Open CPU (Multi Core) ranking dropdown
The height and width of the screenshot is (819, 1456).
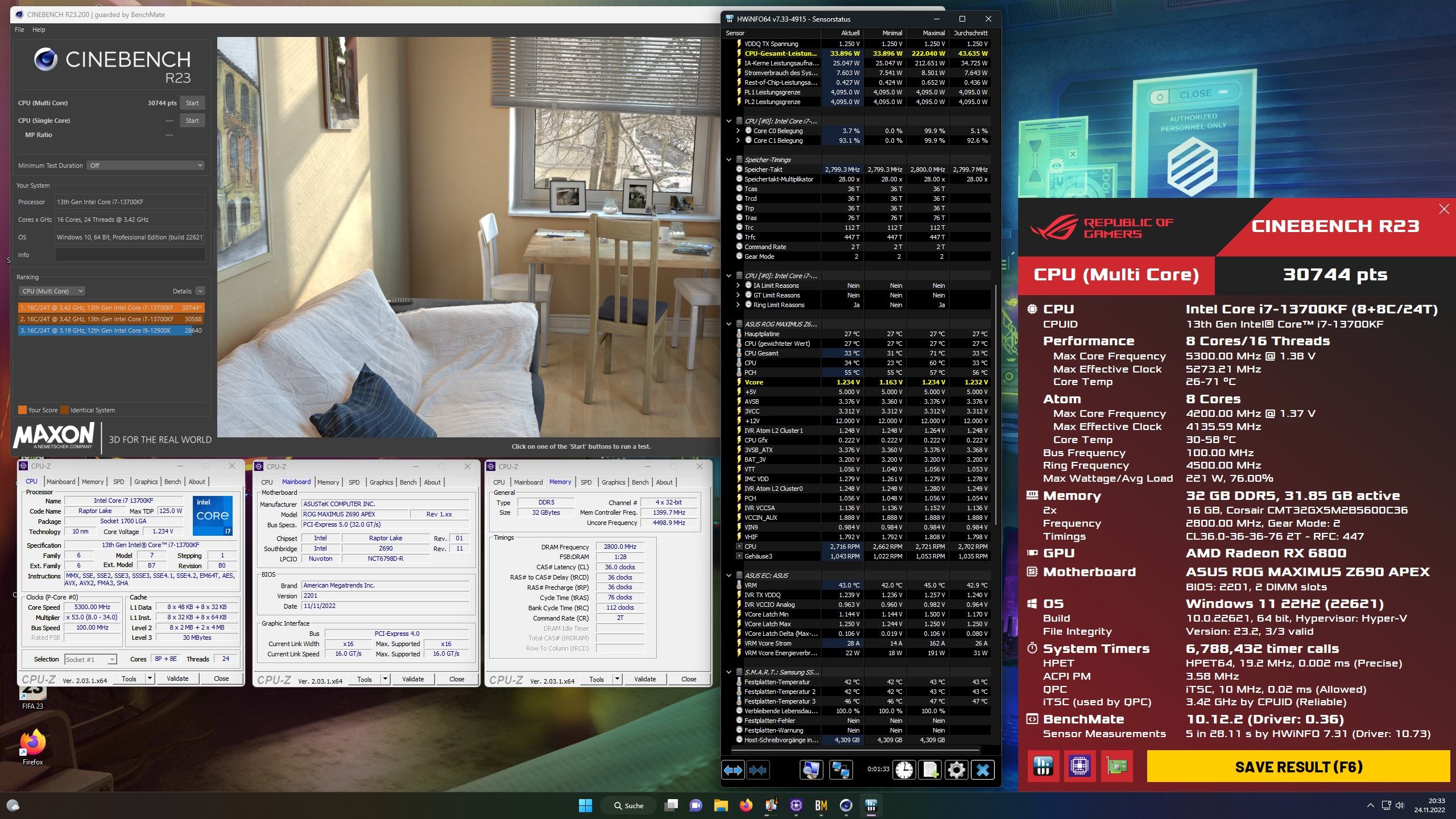[x=52, y=291]
